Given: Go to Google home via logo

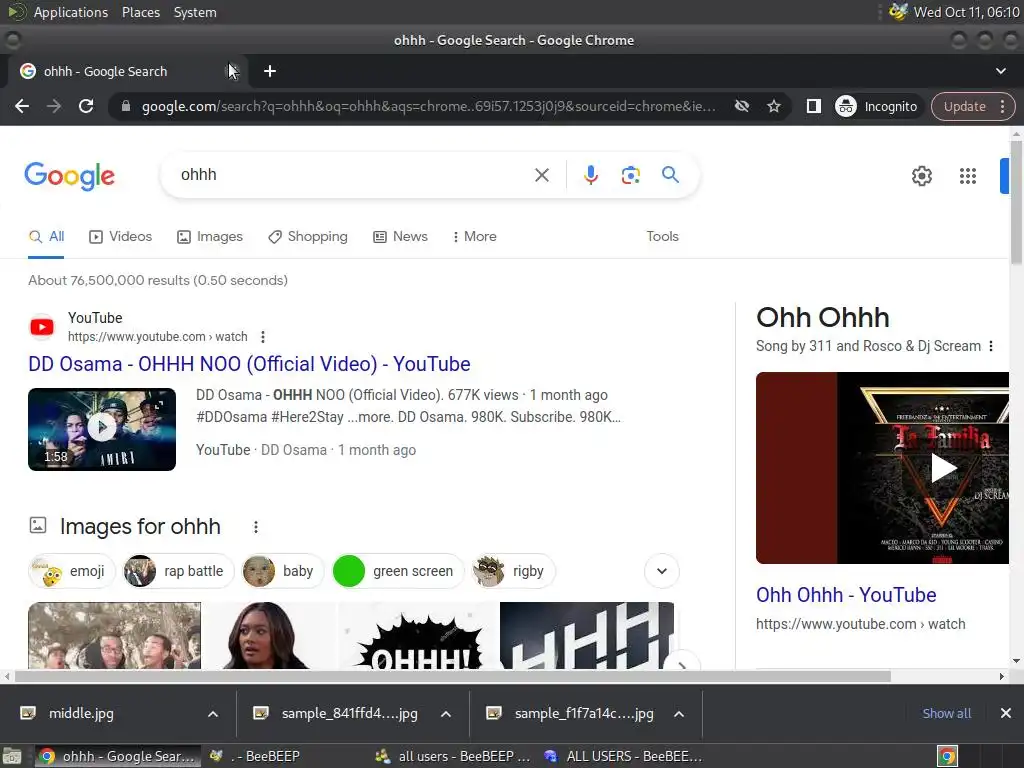Looking at the screenshot, I should 70,176.
